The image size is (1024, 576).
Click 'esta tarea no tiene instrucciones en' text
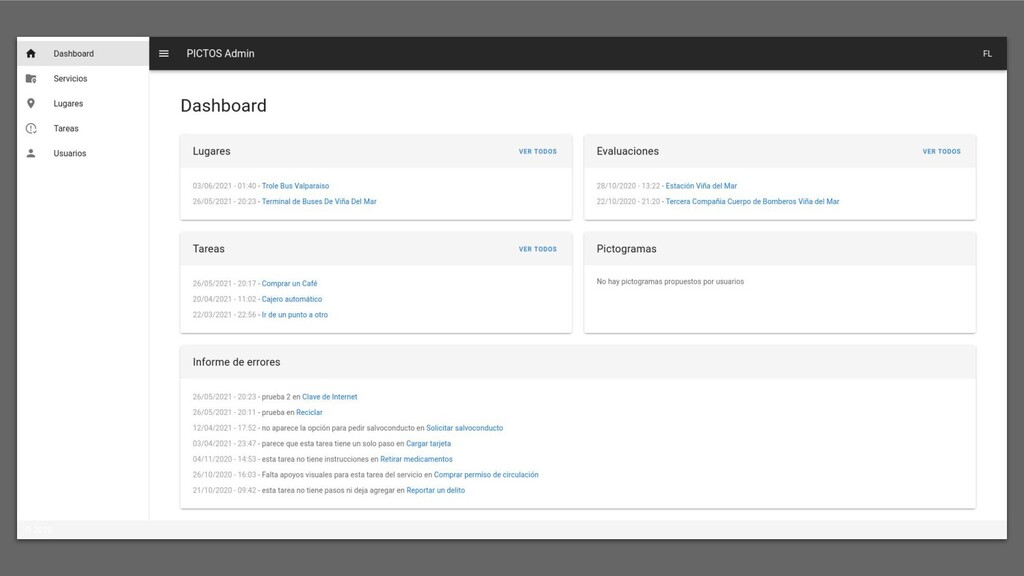point(320,460)
